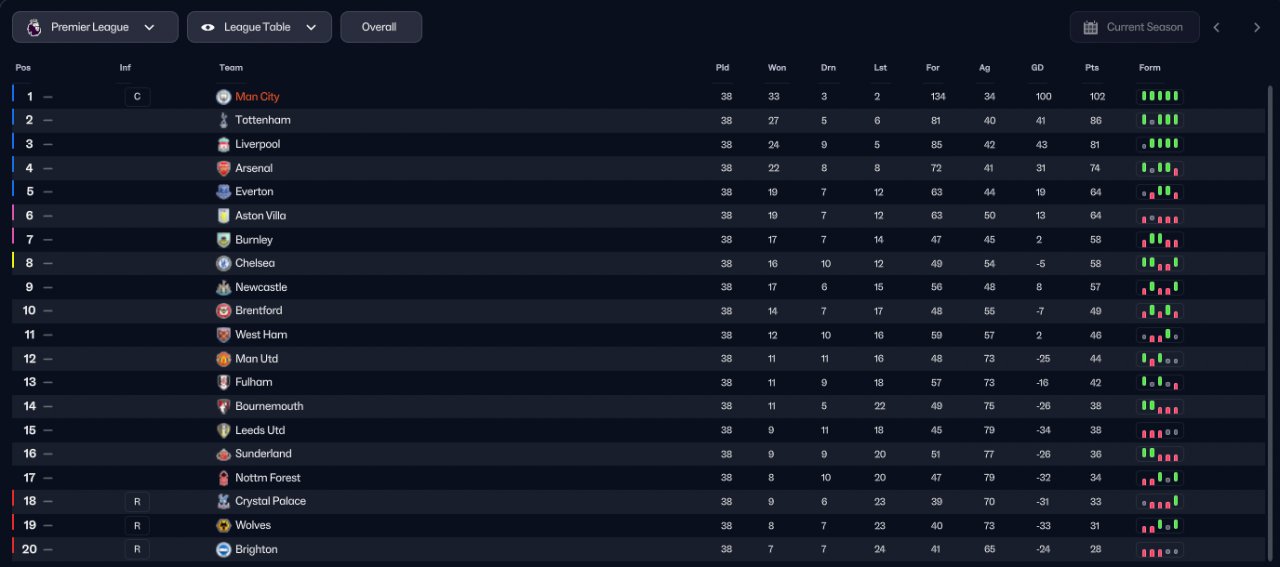Screen dimensions: 1280x567
Task: Click the Brighton club badge icon
Action: point(223,549)
